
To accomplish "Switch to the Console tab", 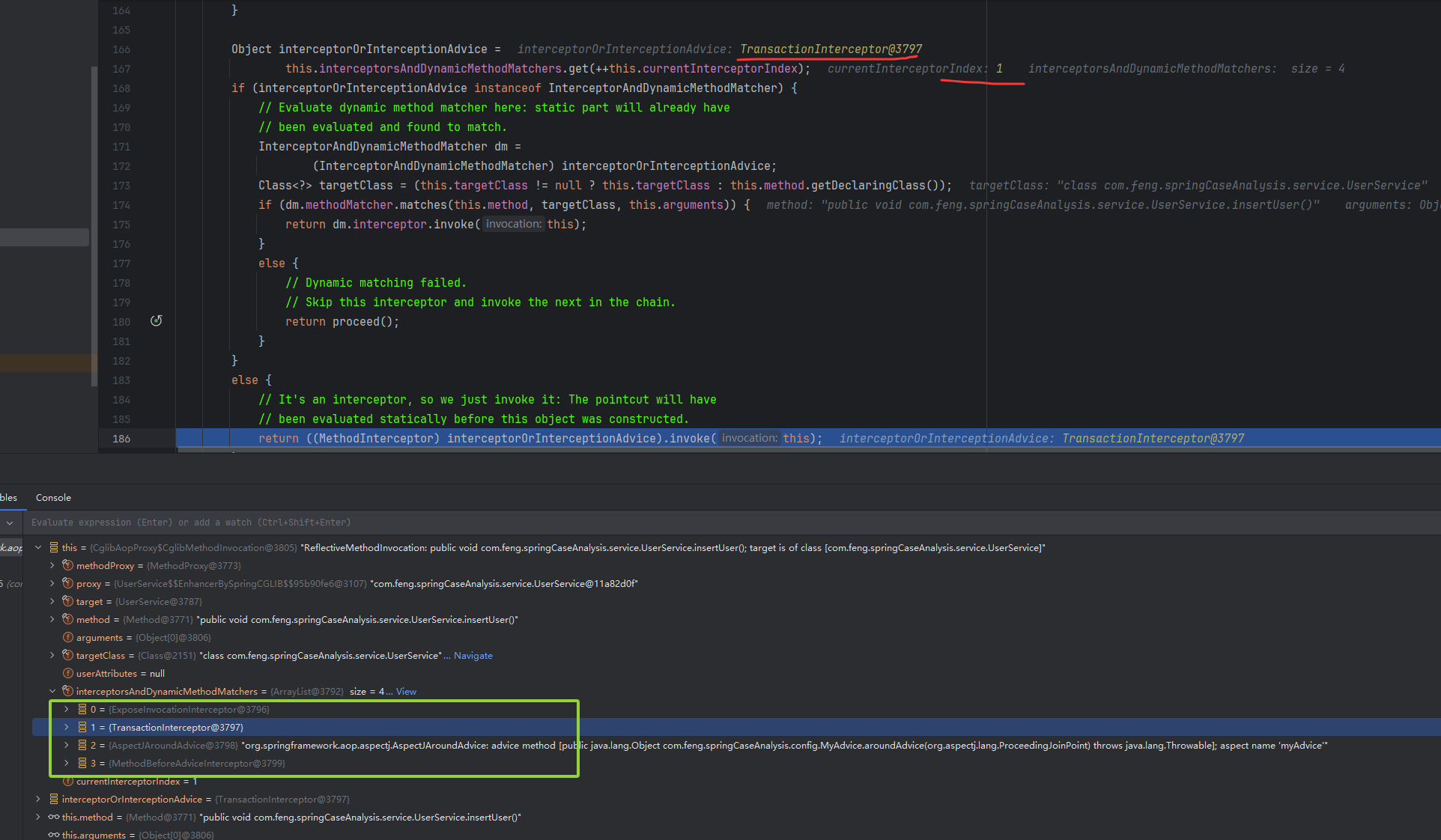I will 53,498.
